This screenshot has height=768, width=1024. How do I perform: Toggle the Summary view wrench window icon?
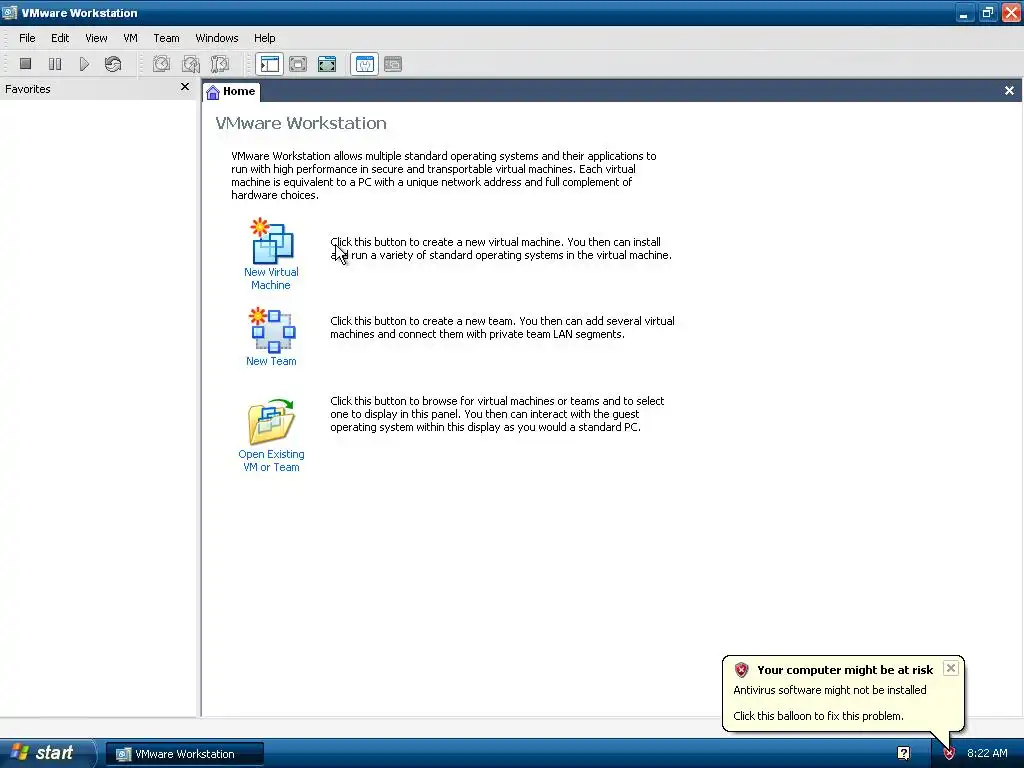[x=364, y=64]
